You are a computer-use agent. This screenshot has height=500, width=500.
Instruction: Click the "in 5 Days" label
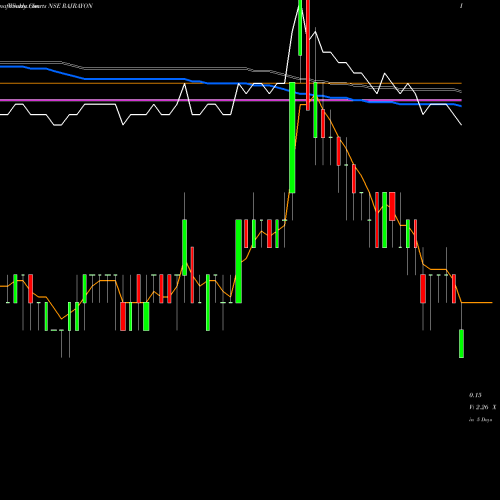pos(480,420)
